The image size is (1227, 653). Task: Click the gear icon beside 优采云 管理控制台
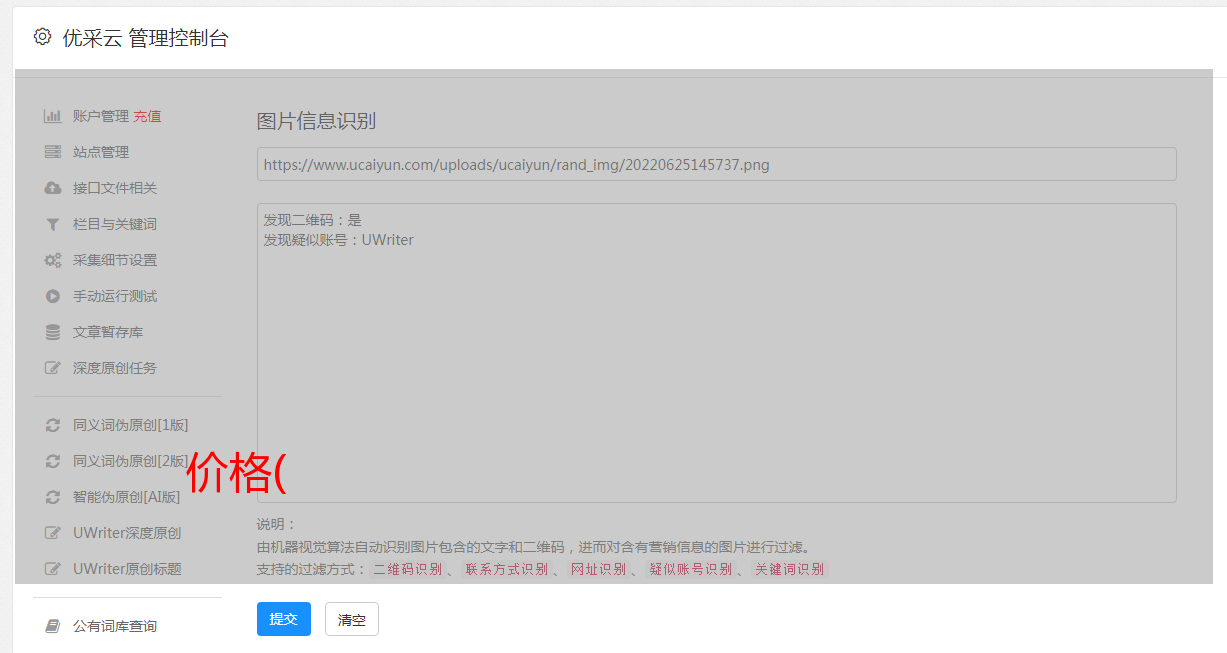coord(42,37)
